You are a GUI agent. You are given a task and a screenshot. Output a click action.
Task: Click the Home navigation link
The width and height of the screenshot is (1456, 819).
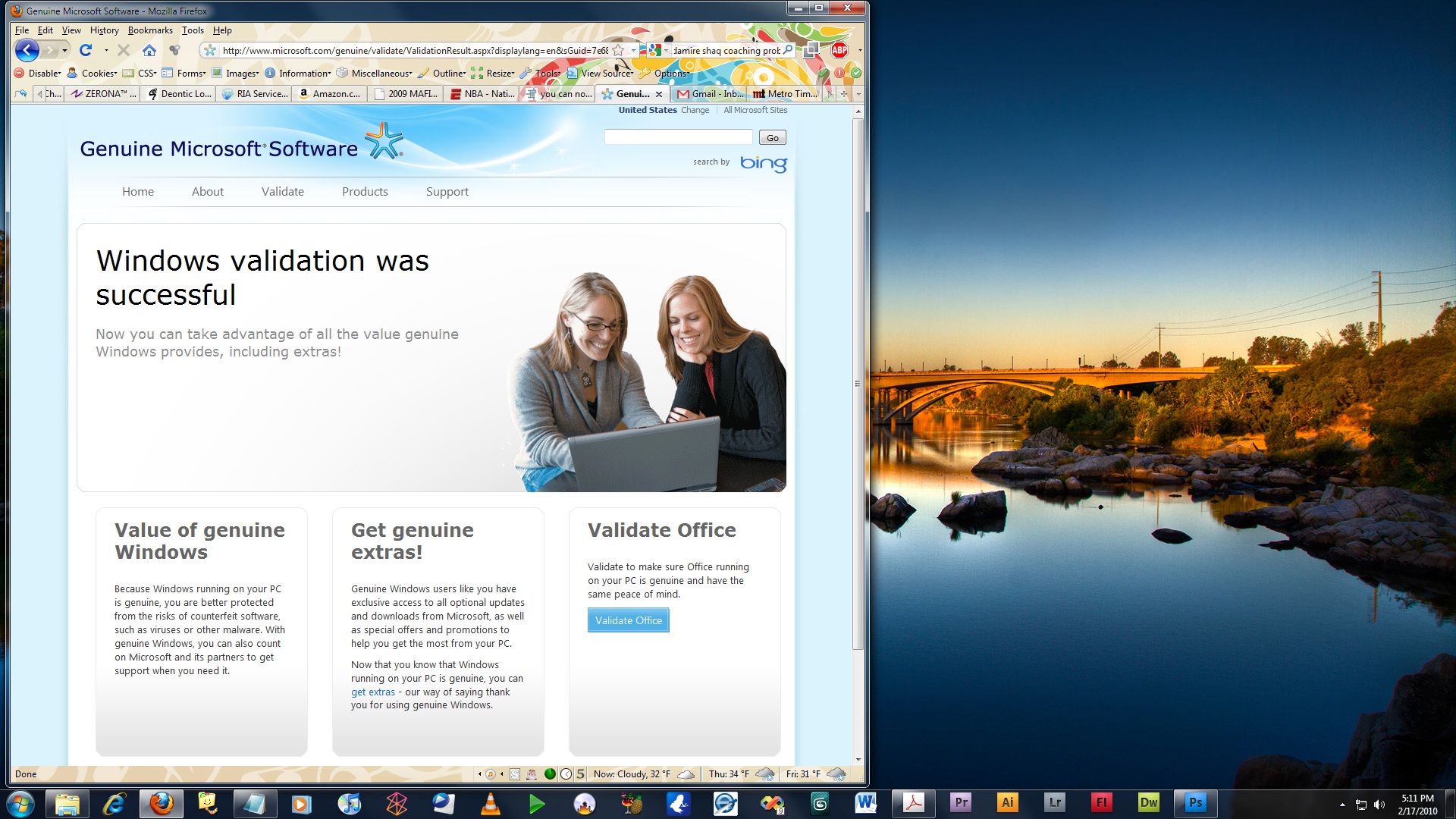138,192
